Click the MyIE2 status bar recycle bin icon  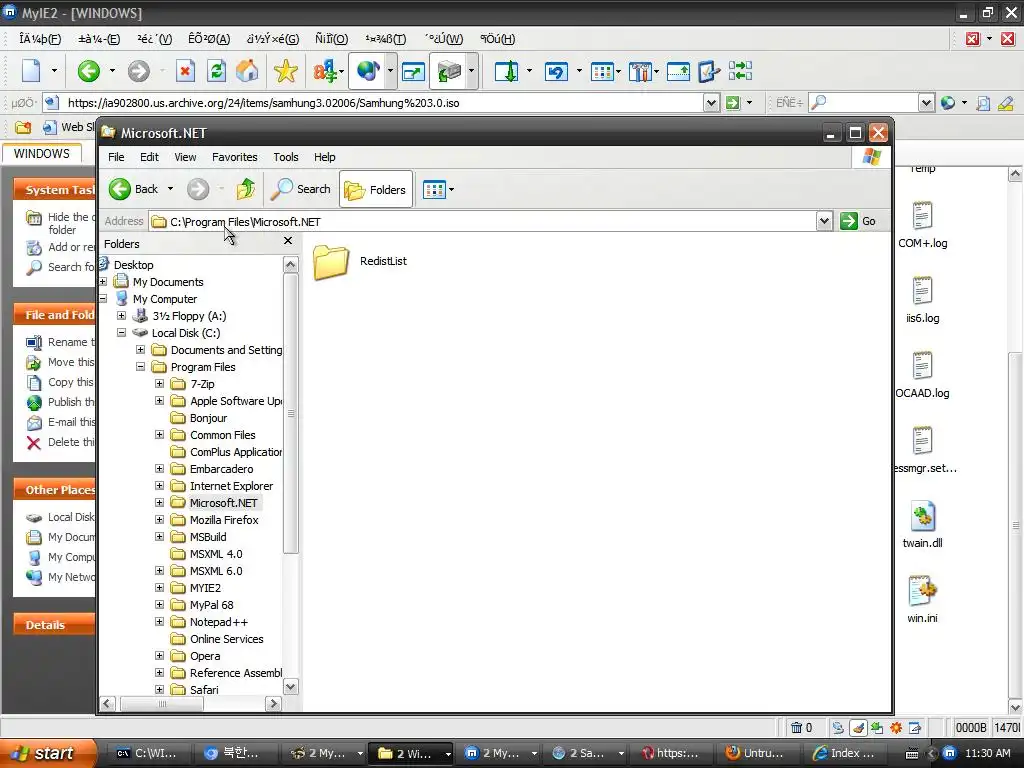(796, 728)
